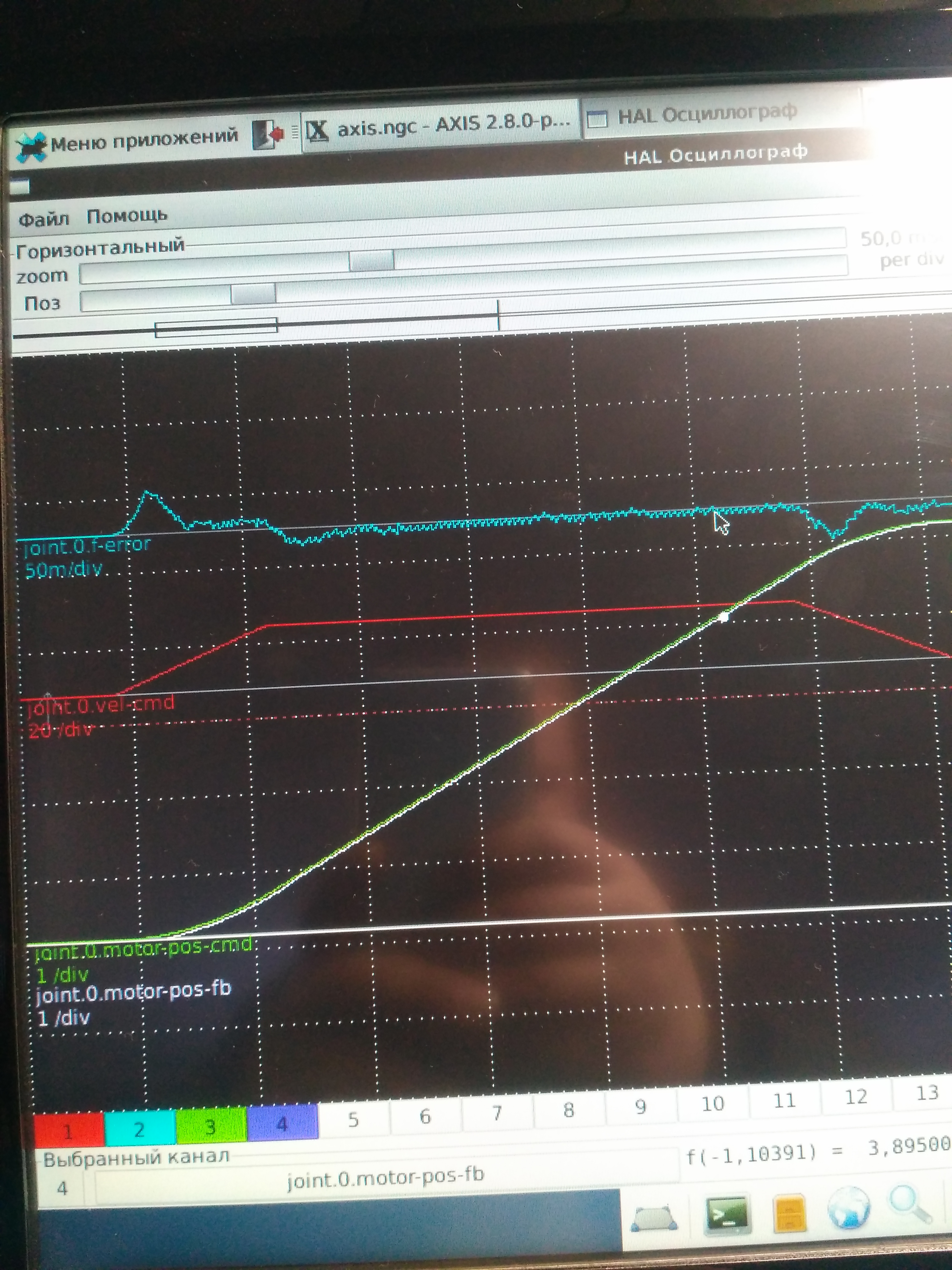Toggle channel 1 red button
Viewport: 952px width, 1270px height.
[x=68, y=1130]
